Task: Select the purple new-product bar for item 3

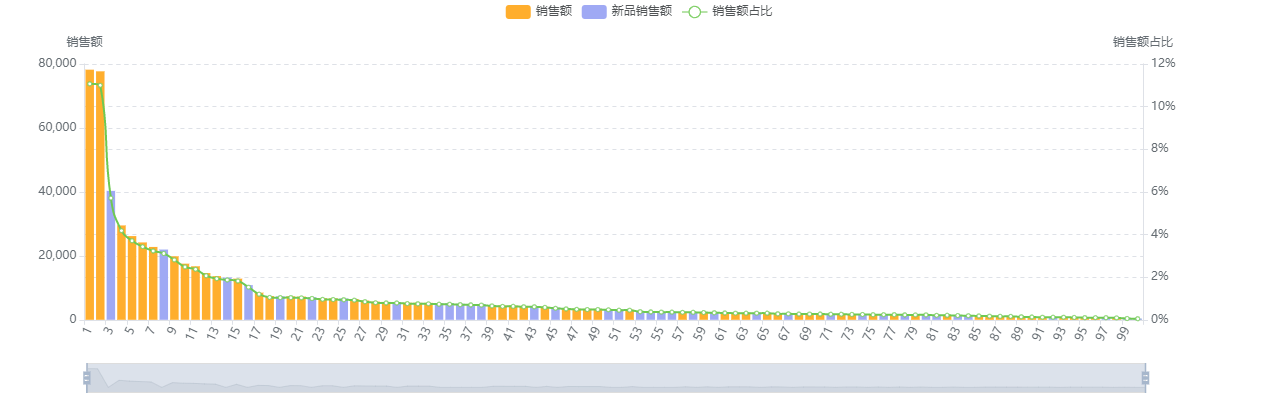Action: 111,255
